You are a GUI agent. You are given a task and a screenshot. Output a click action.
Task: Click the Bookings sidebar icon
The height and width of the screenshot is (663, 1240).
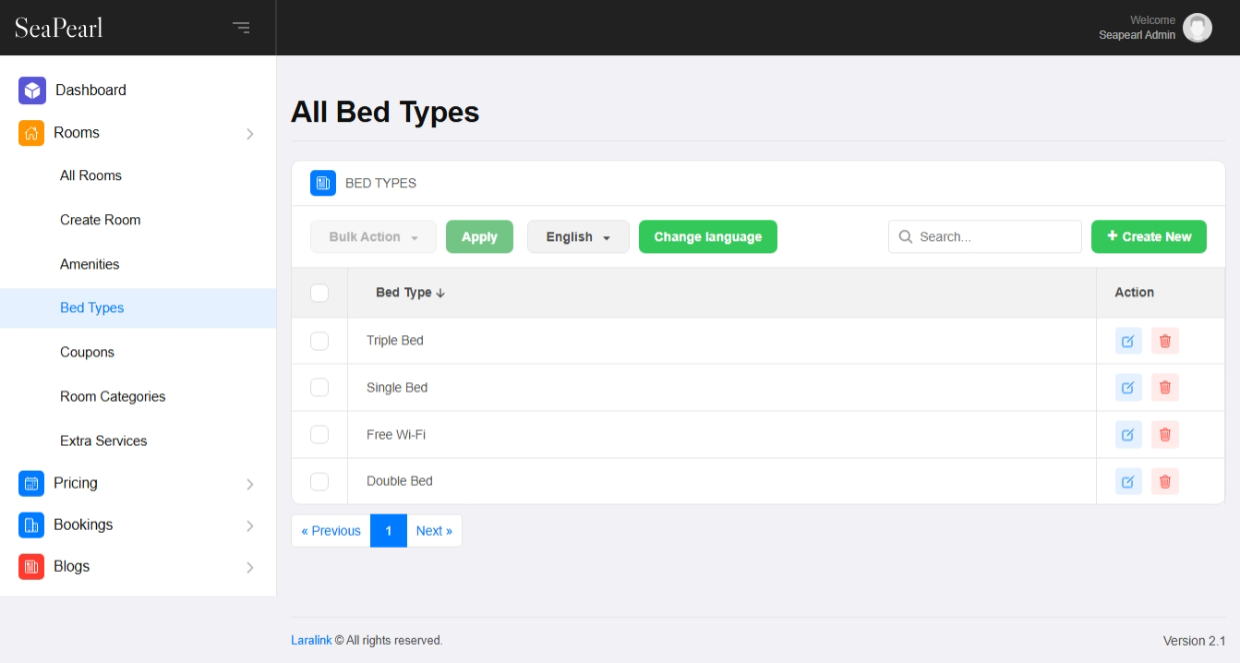click(32, 525)
